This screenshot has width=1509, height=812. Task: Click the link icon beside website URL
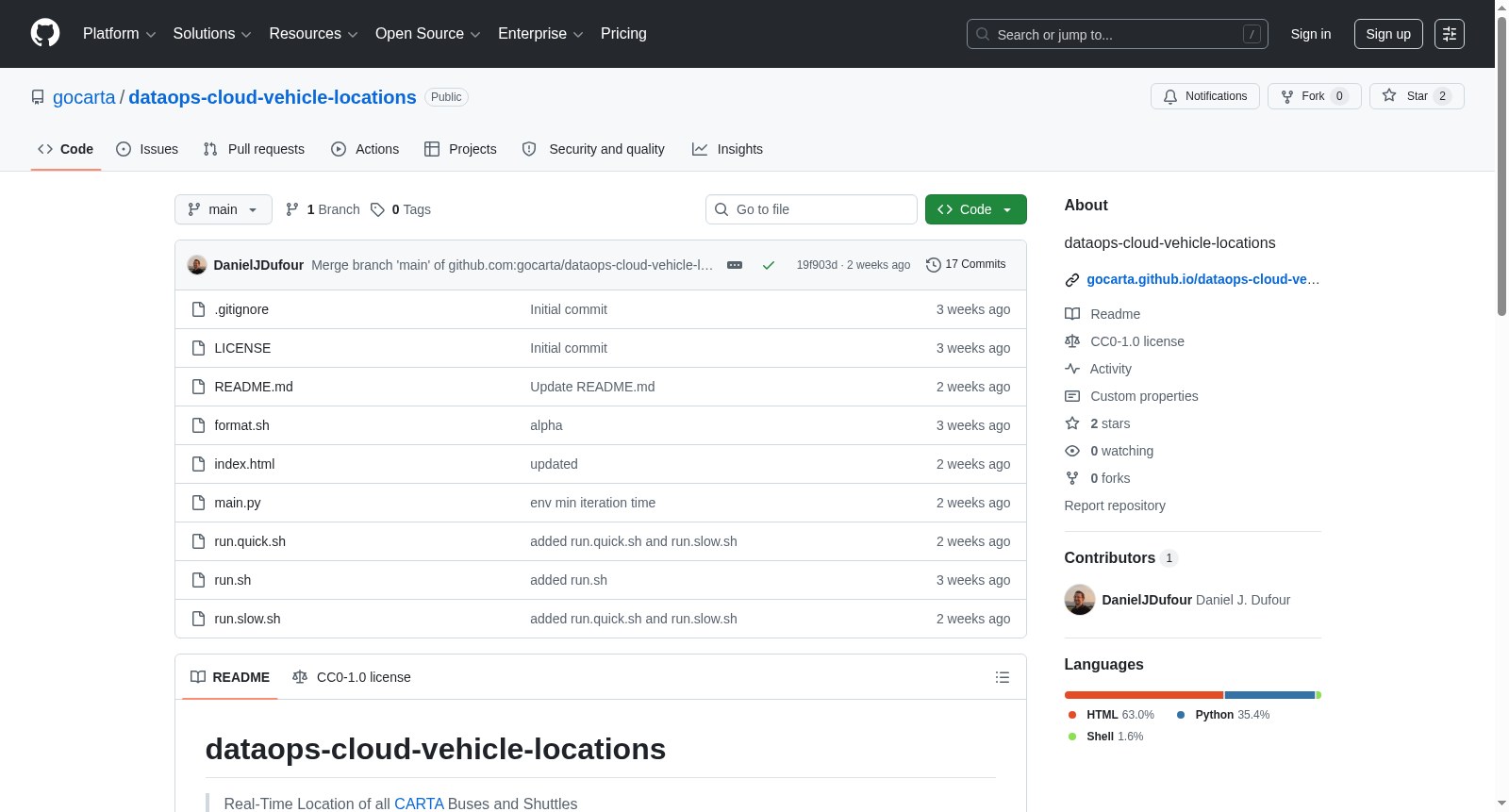pyautogui.click(x=1072, y=280)
